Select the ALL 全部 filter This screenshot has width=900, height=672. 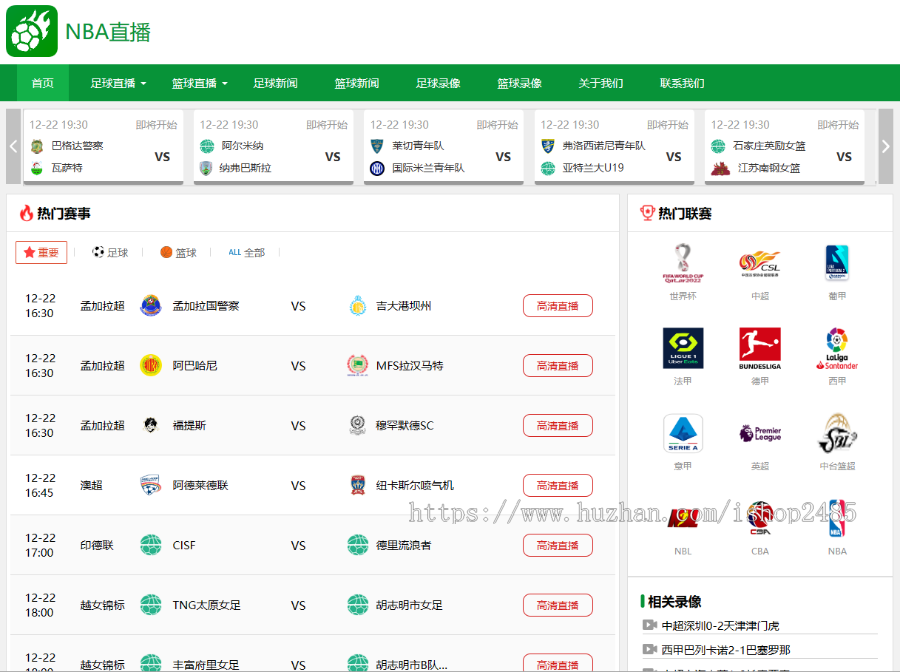[x=247, y=253]
